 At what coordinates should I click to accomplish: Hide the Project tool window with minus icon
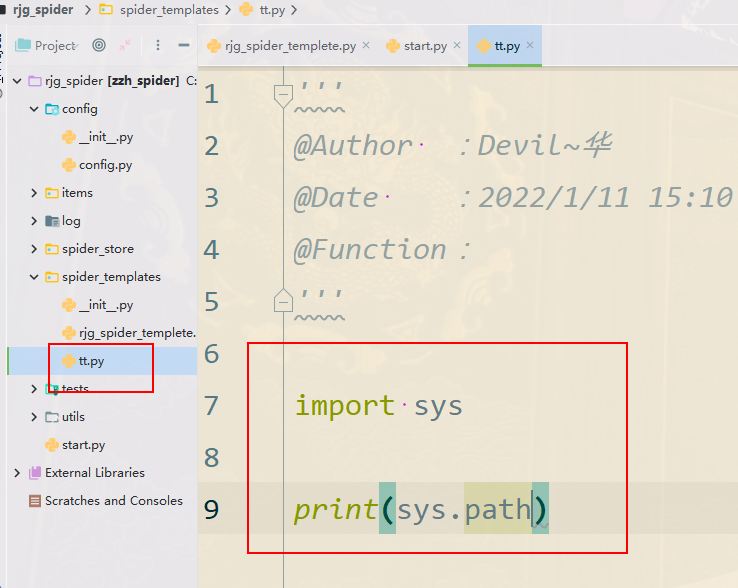[x=183, y=45]
